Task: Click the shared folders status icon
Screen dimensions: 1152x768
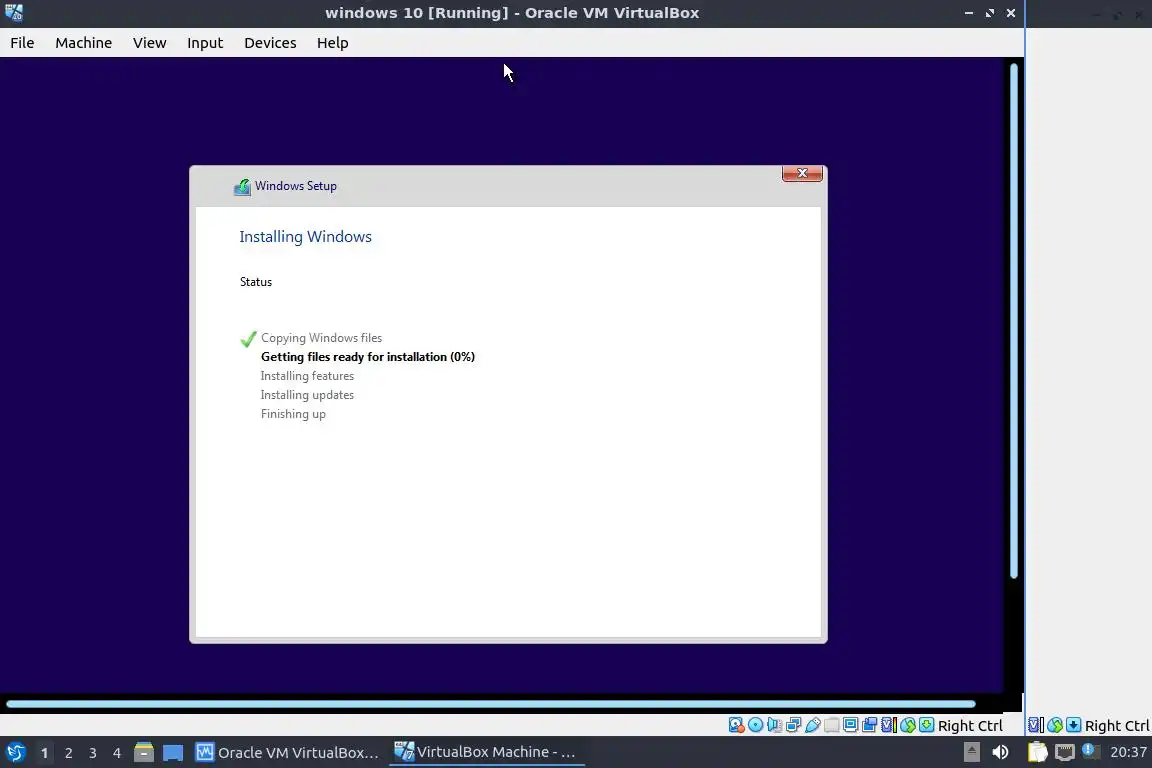Action: tap(832, 725)
